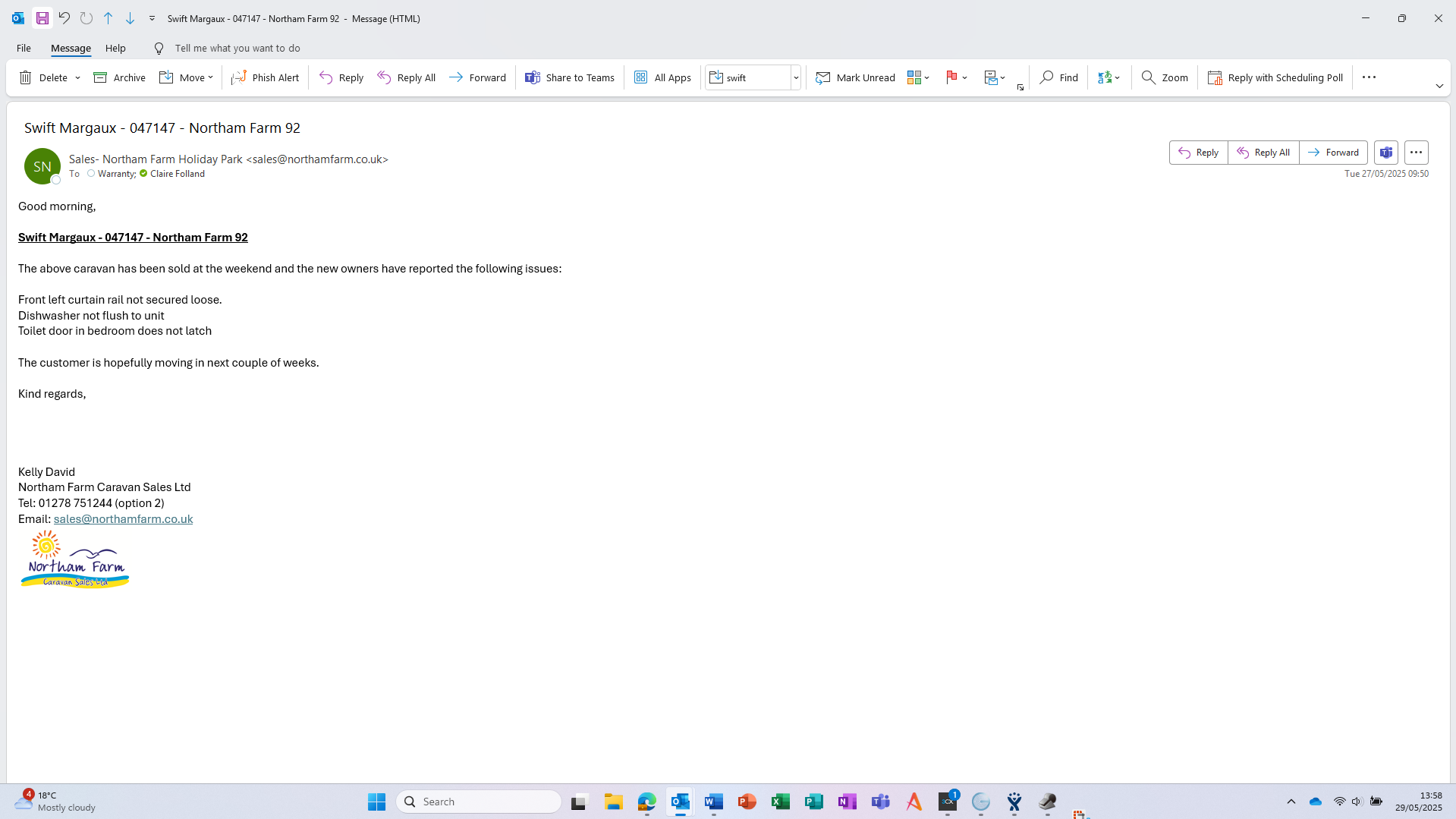Click the Forward button in the message header

[x=1333, y=153]
